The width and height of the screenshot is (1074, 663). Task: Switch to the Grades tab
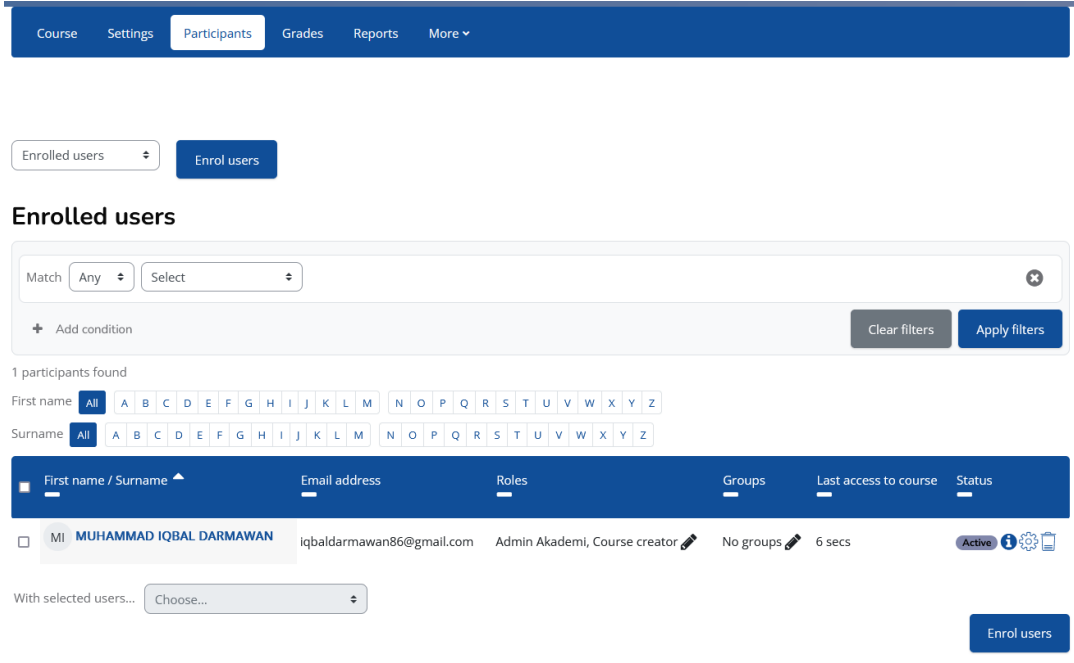point(302,33)
